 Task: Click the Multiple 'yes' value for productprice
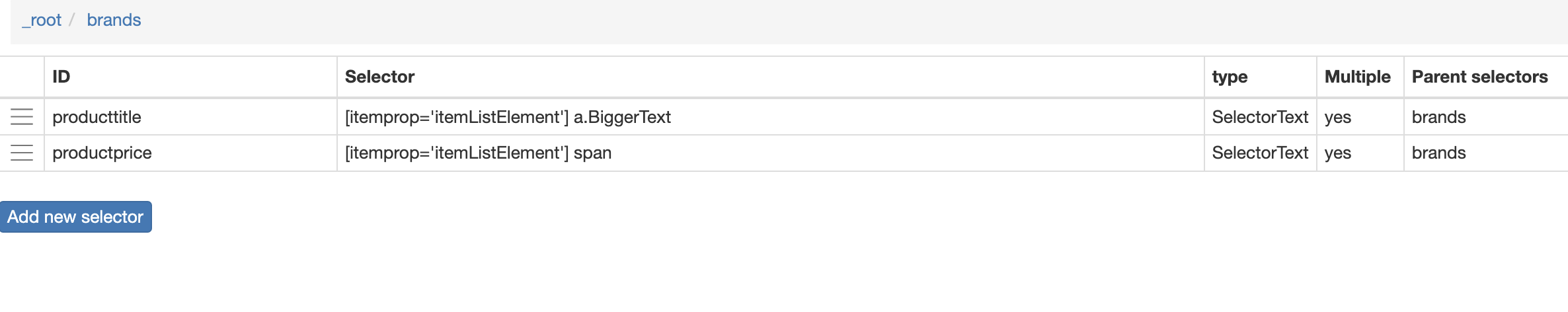click(x=1338, y=153)
